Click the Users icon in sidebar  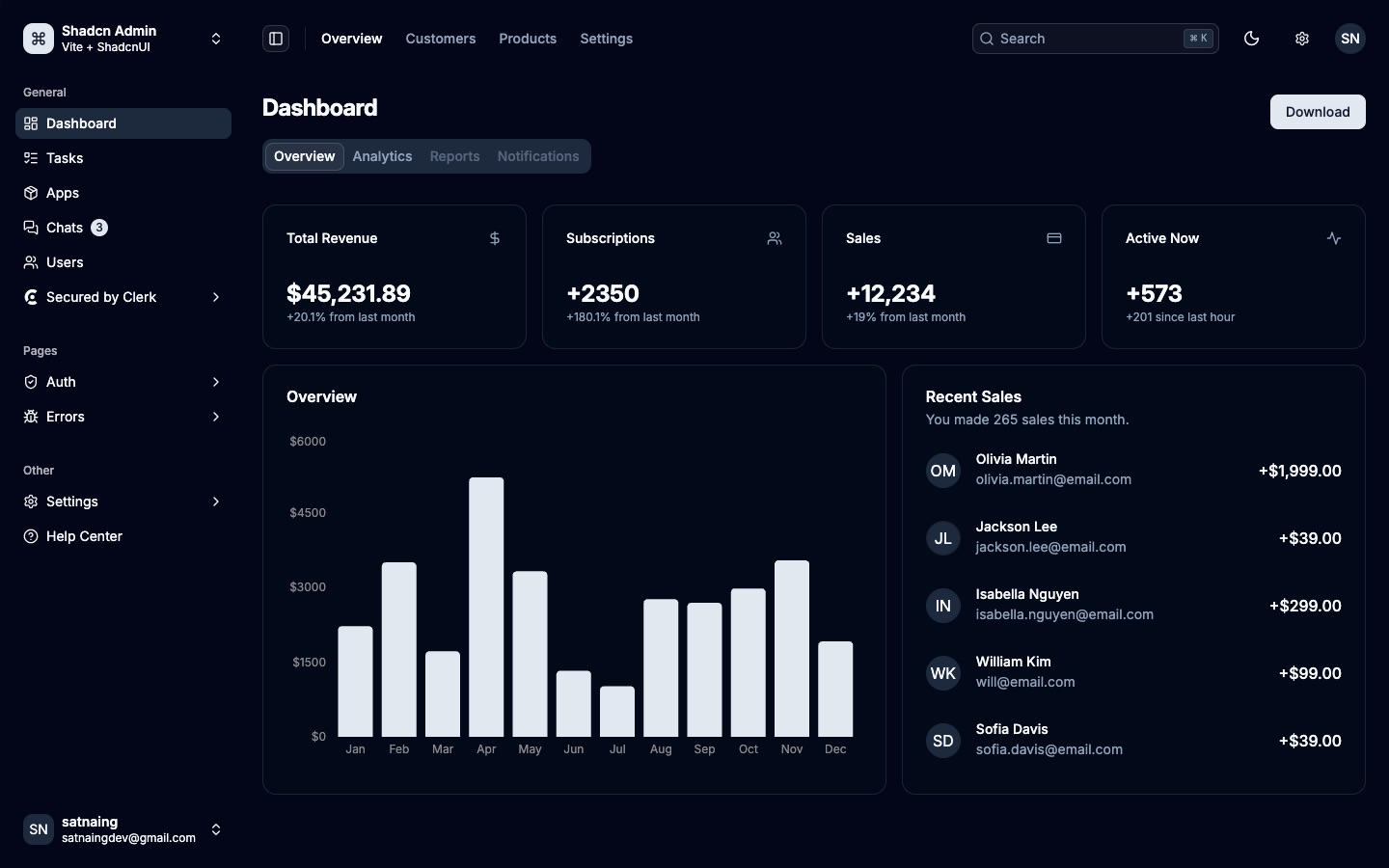31,262
